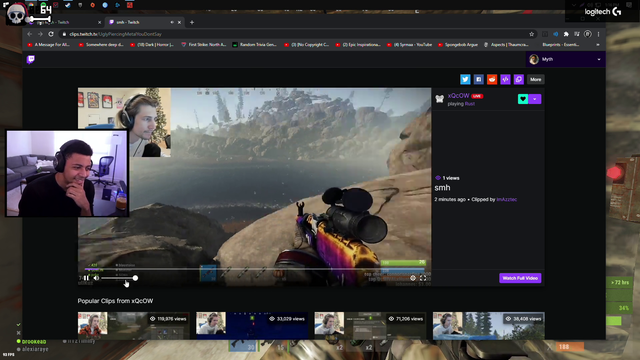Click the clips.twitch.tv address bar
Image resolution: width=640 pixels, height=360 pixels.
(x=298, y=34)
